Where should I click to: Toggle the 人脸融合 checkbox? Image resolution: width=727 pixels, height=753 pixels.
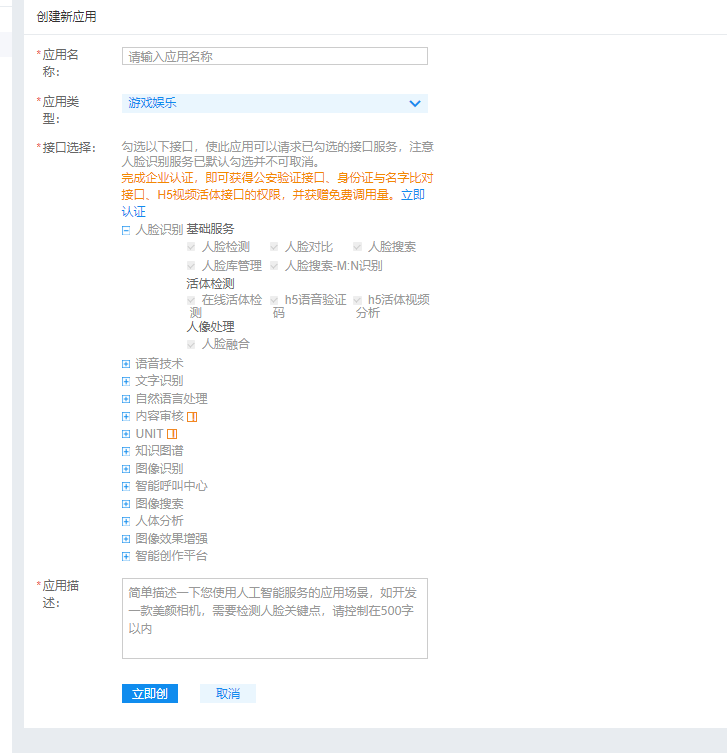point(191,344)
